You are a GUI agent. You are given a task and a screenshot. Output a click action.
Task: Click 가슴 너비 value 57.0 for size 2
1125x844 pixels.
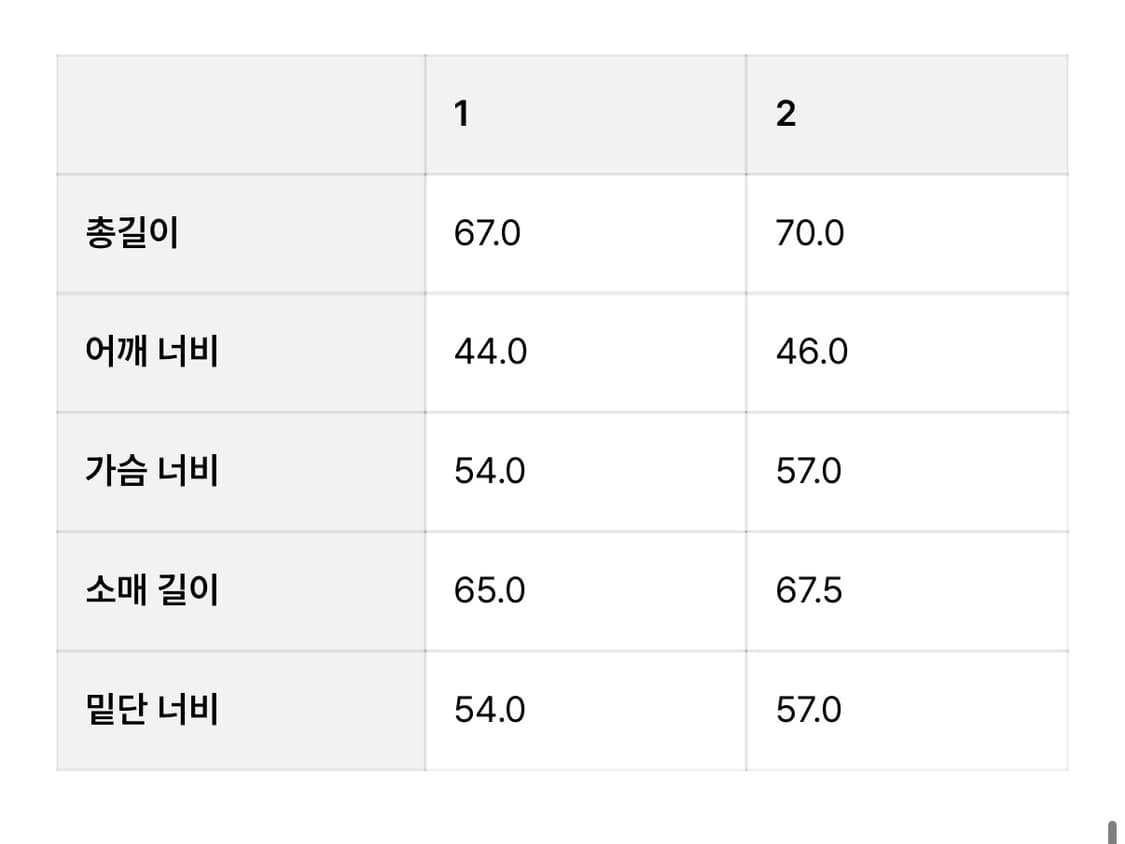click(x=808, y=471)
